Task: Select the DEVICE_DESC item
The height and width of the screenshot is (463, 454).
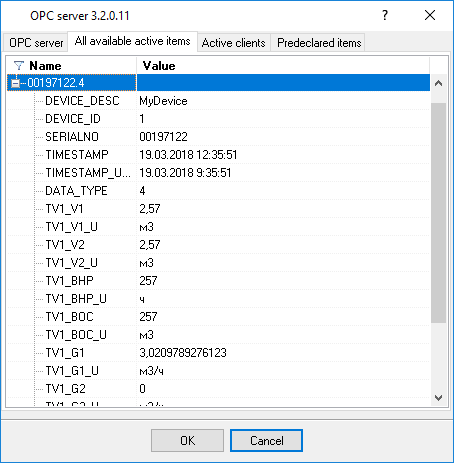Action: click(x=82, y=101)
